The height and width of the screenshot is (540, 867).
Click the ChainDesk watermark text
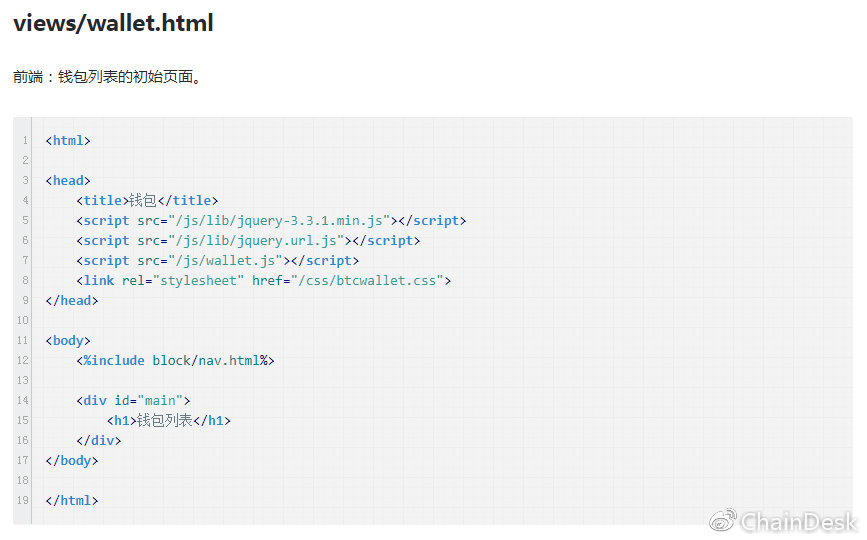[x=797, y=521]
